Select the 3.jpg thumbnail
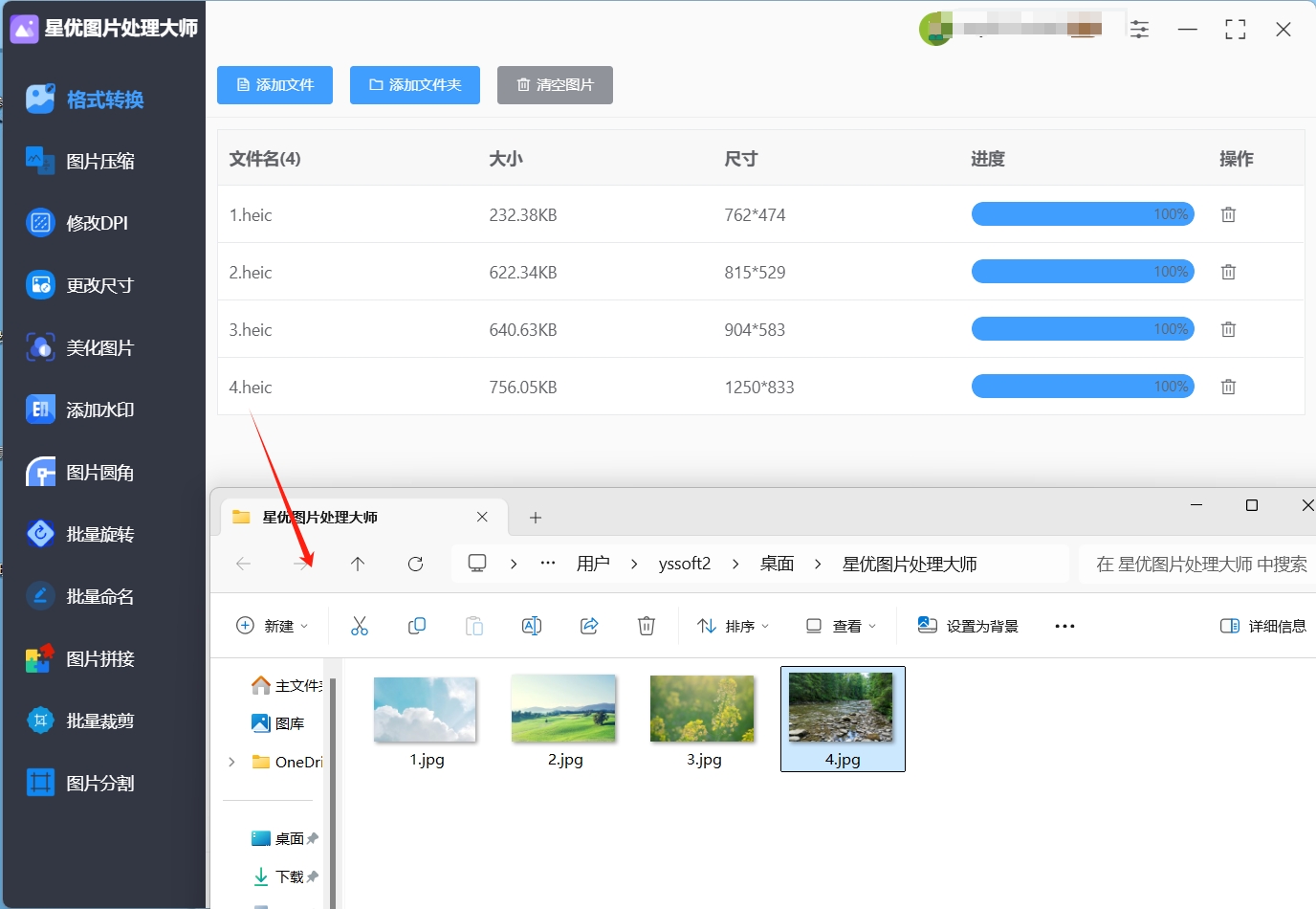 pyautogui.click(x=703, y=709)
